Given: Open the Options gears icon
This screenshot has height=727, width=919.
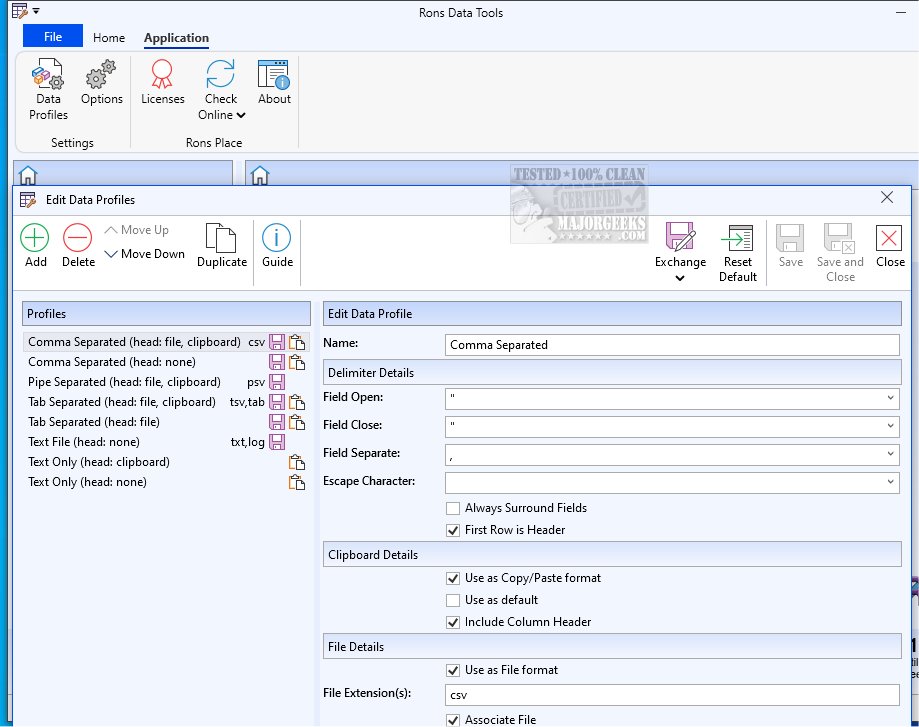Looking at the screenshot, I should (x=101, y=74).
